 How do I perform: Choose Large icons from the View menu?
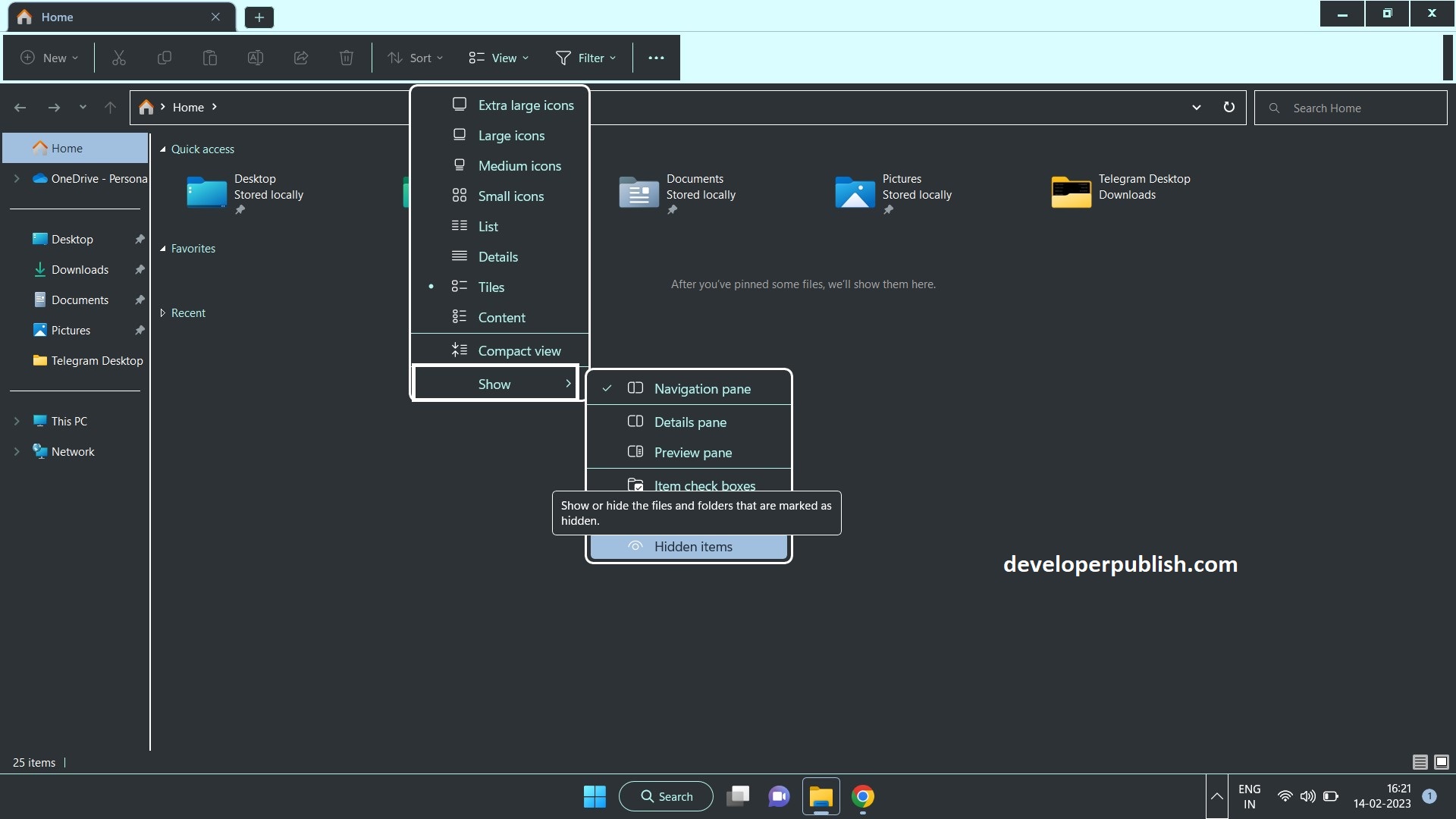510,136
